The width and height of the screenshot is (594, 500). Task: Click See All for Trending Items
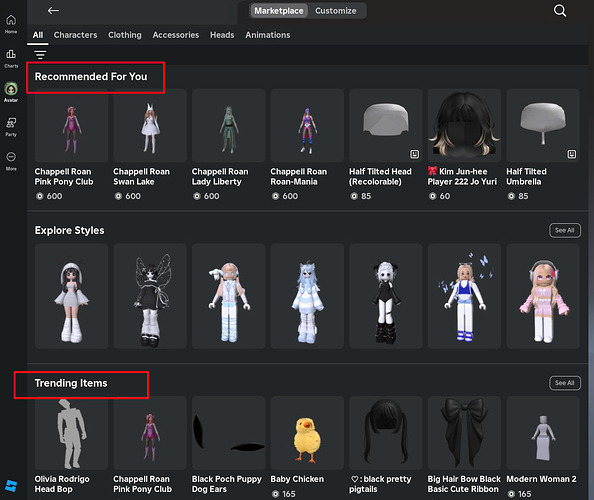[x=565, y=383]
